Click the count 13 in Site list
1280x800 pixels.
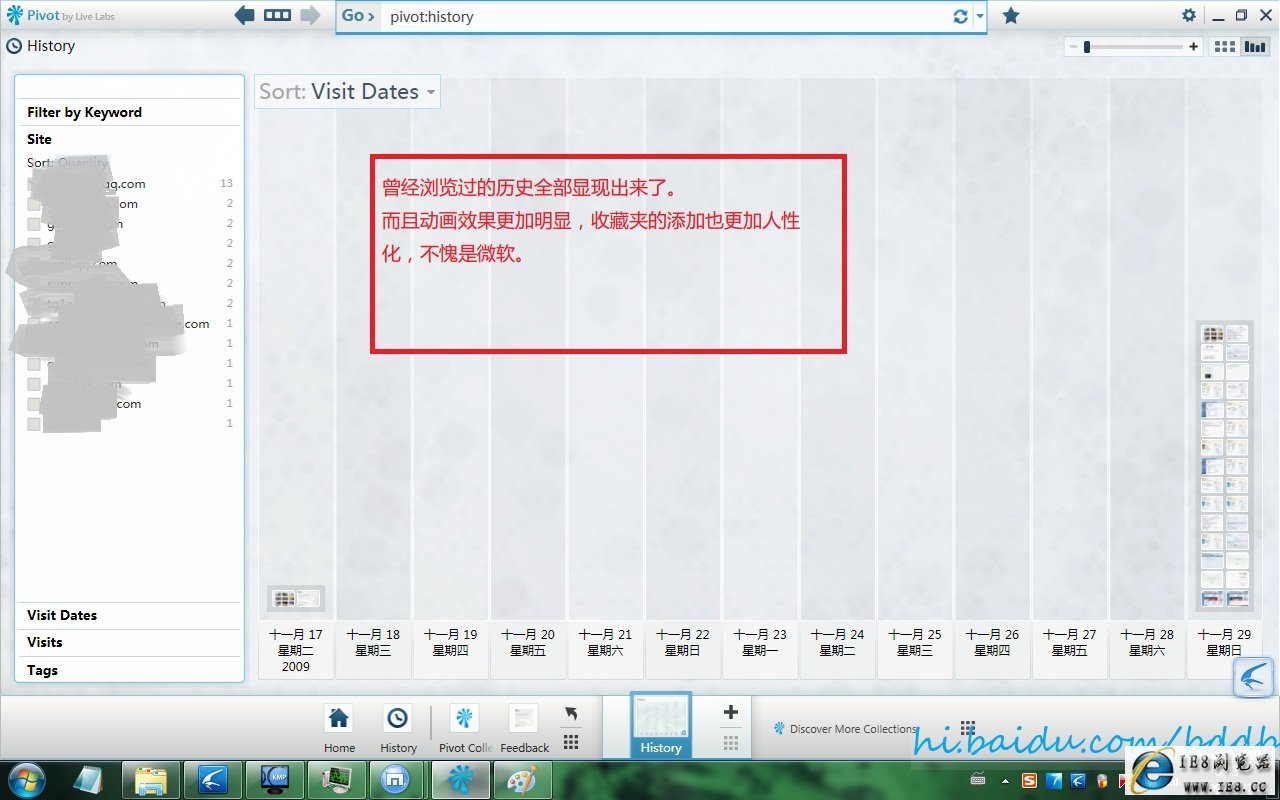pos(226,183)
